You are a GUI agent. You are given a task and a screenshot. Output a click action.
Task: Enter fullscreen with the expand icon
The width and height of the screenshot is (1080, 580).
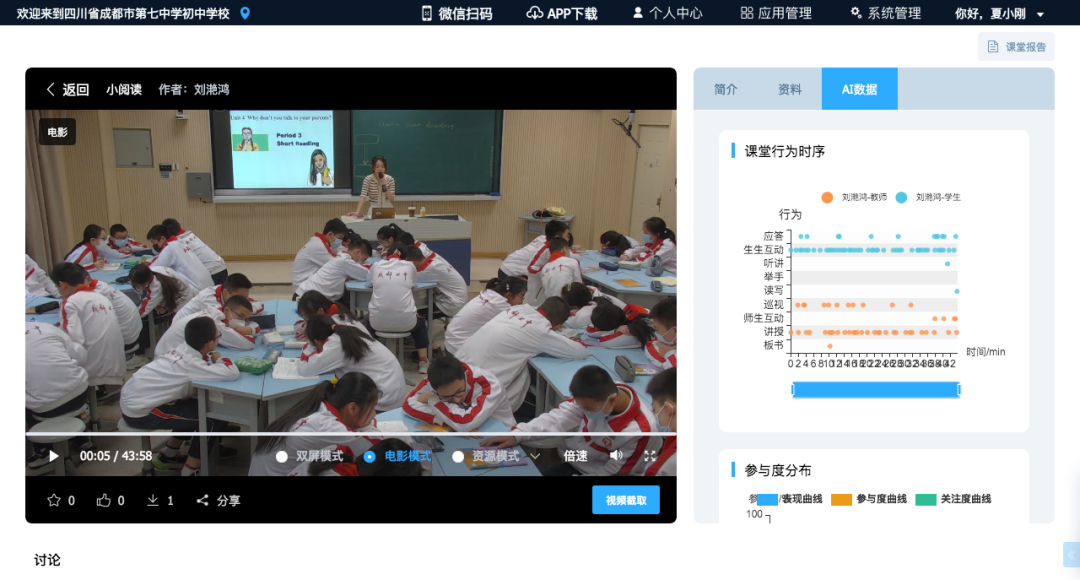(x=651, y=454)
